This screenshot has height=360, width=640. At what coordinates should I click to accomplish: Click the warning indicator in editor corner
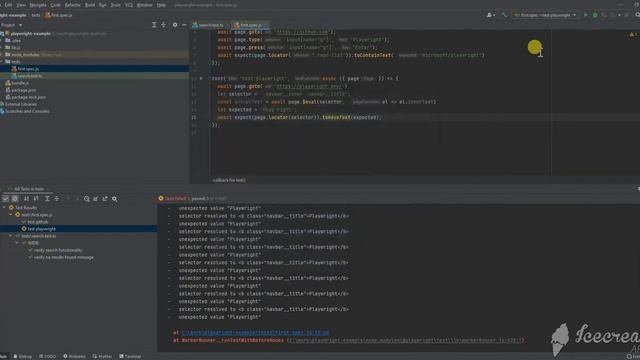[632, 35]
